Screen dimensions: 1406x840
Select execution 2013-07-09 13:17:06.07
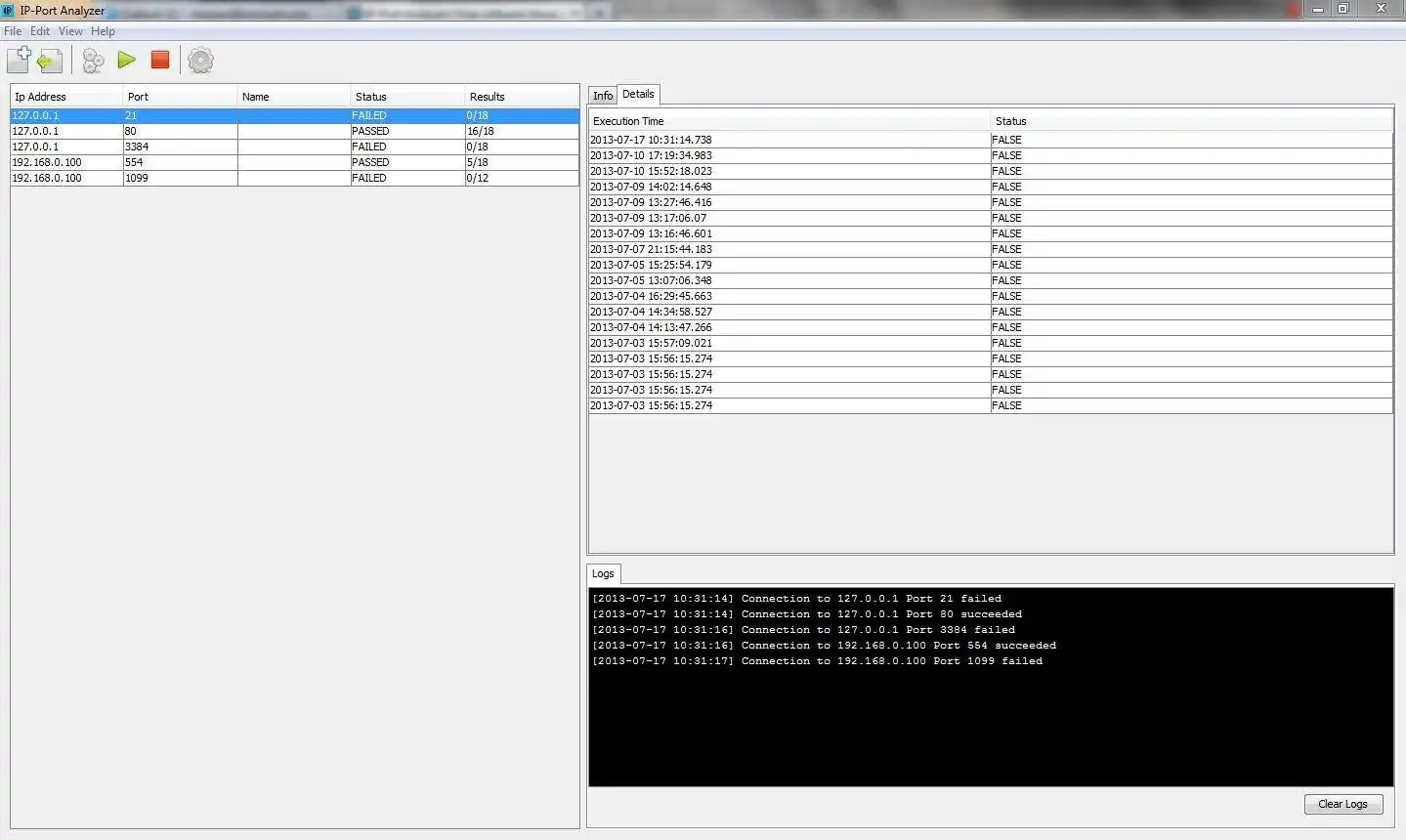click(x=991, y=218)
